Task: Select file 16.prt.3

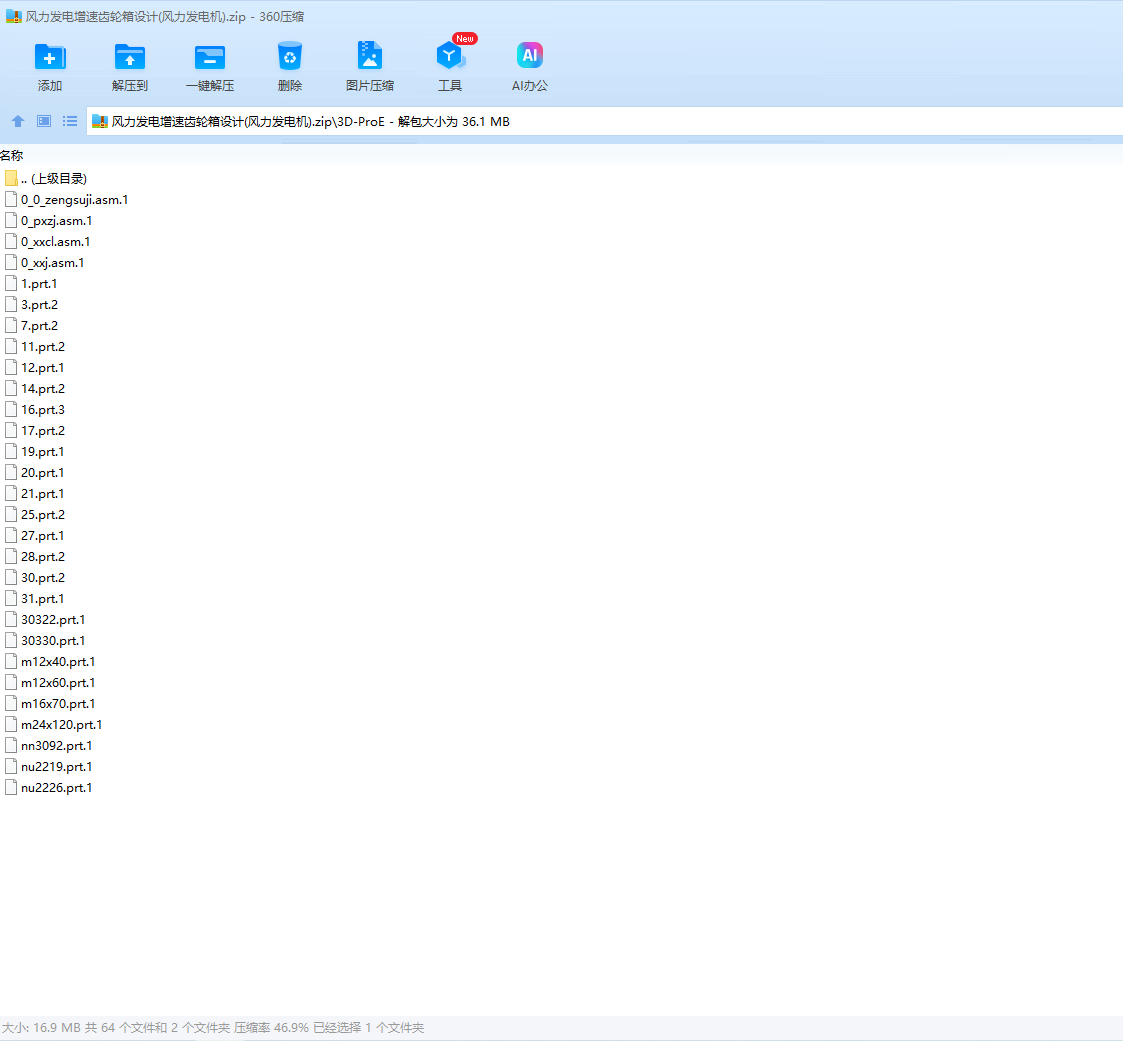Action: click(43, 410)
